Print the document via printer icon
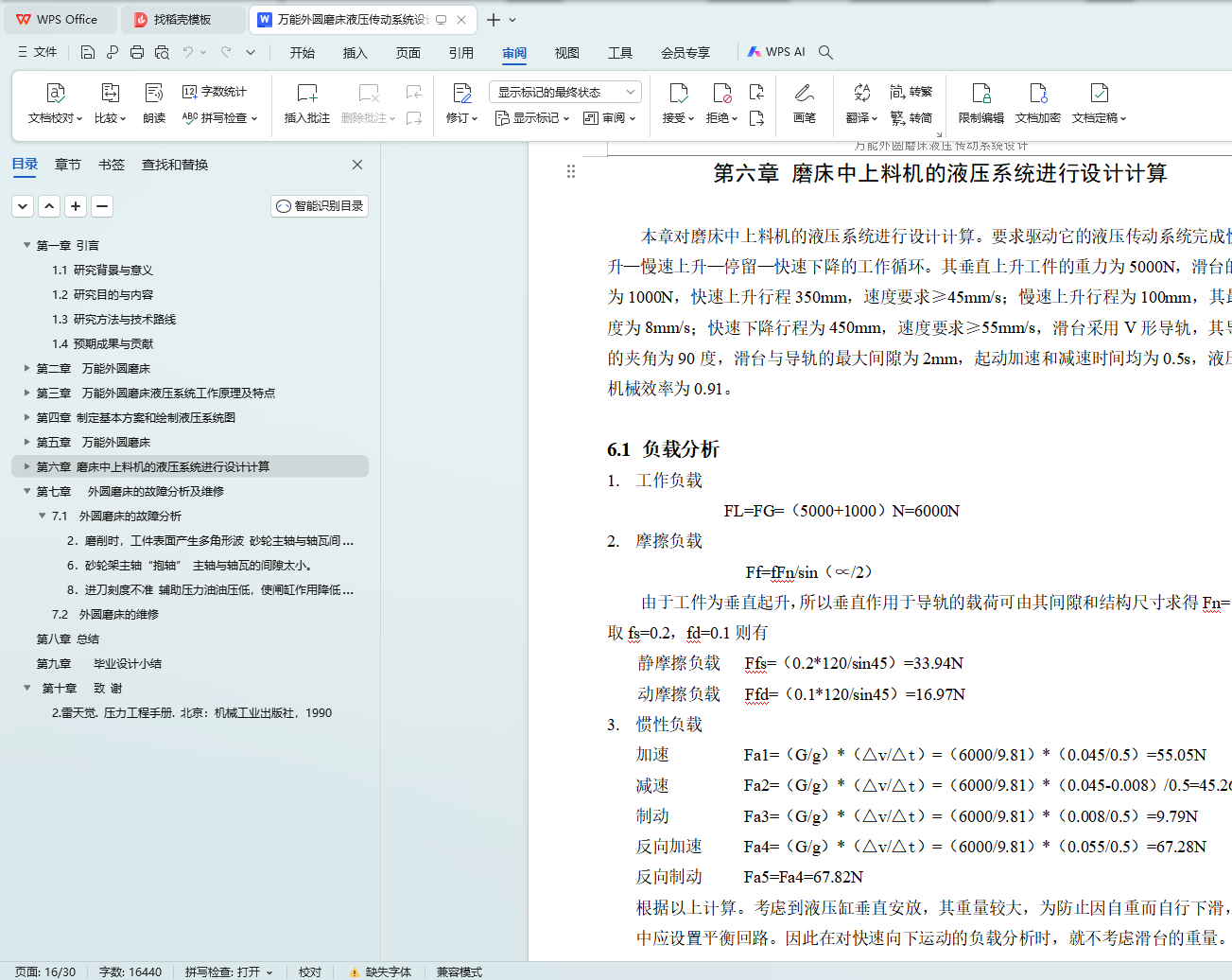1232x980 pixels. [137, 52]
